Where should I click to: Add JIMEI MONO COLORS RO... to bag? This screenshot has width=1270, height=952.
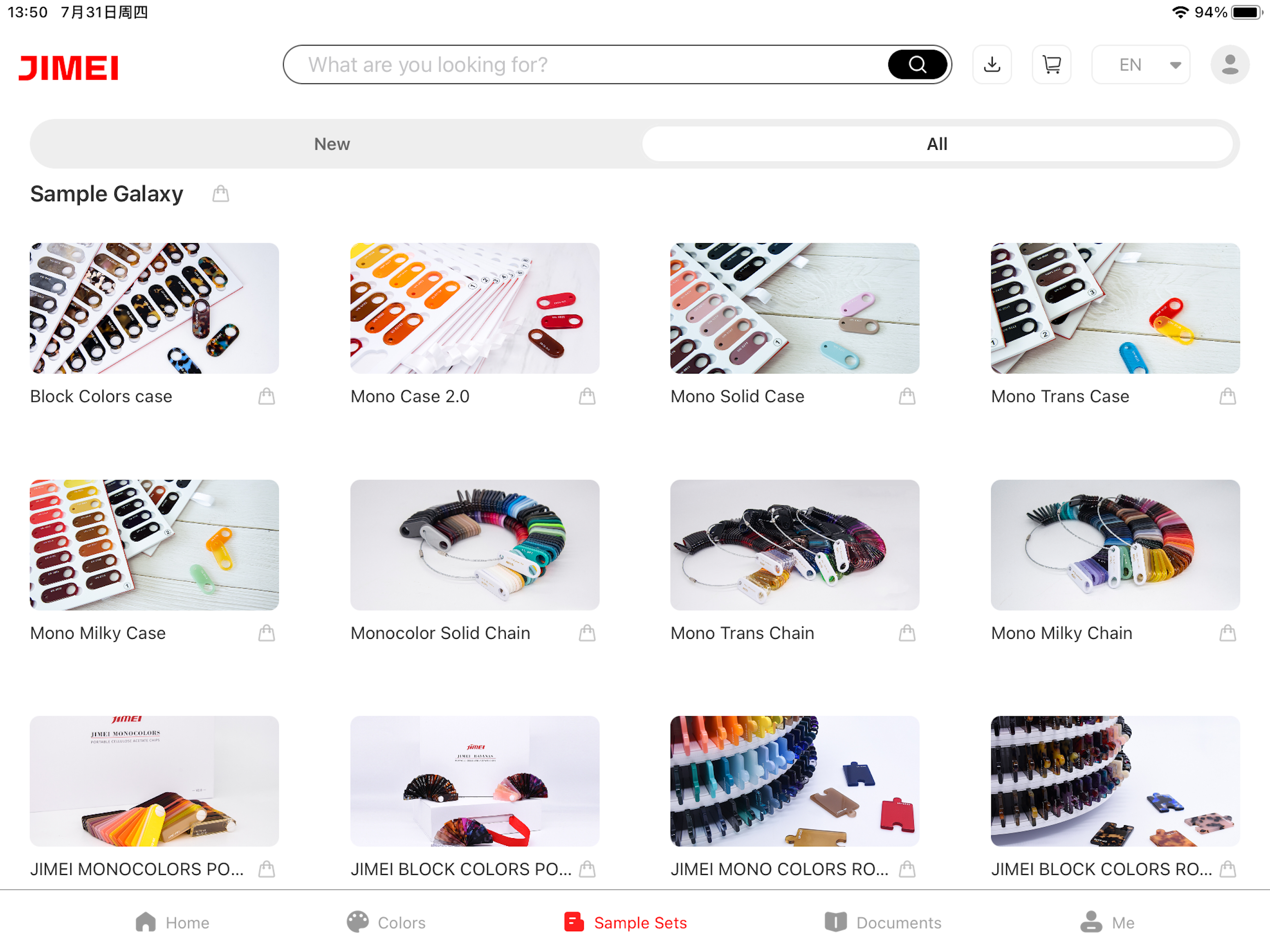pyautogui.click(x=907, y=869)
